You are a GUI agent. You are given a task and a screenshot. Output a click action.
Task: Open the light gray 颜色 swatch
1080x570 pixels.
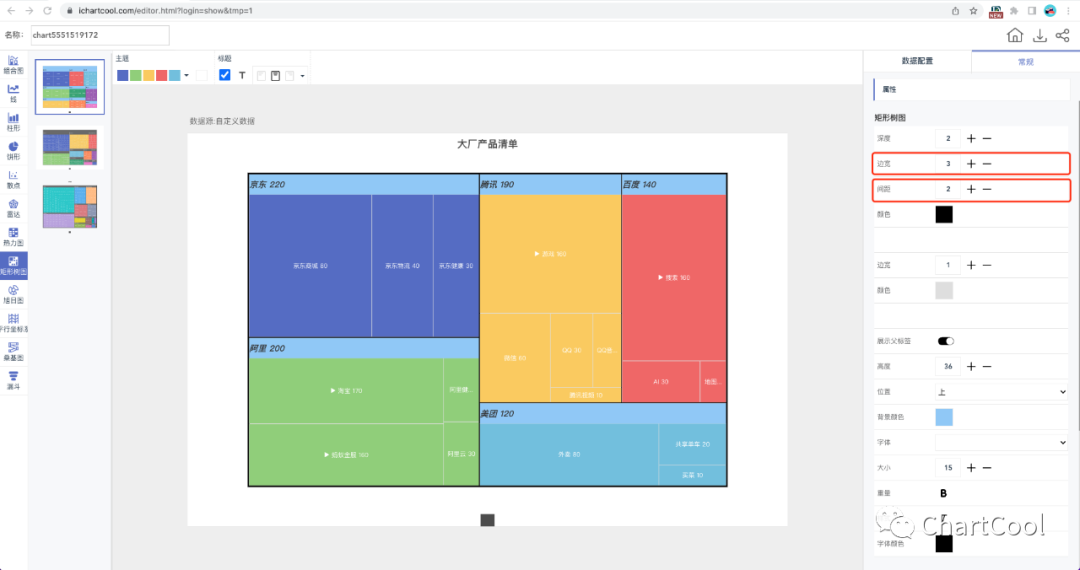pos(944,290)
